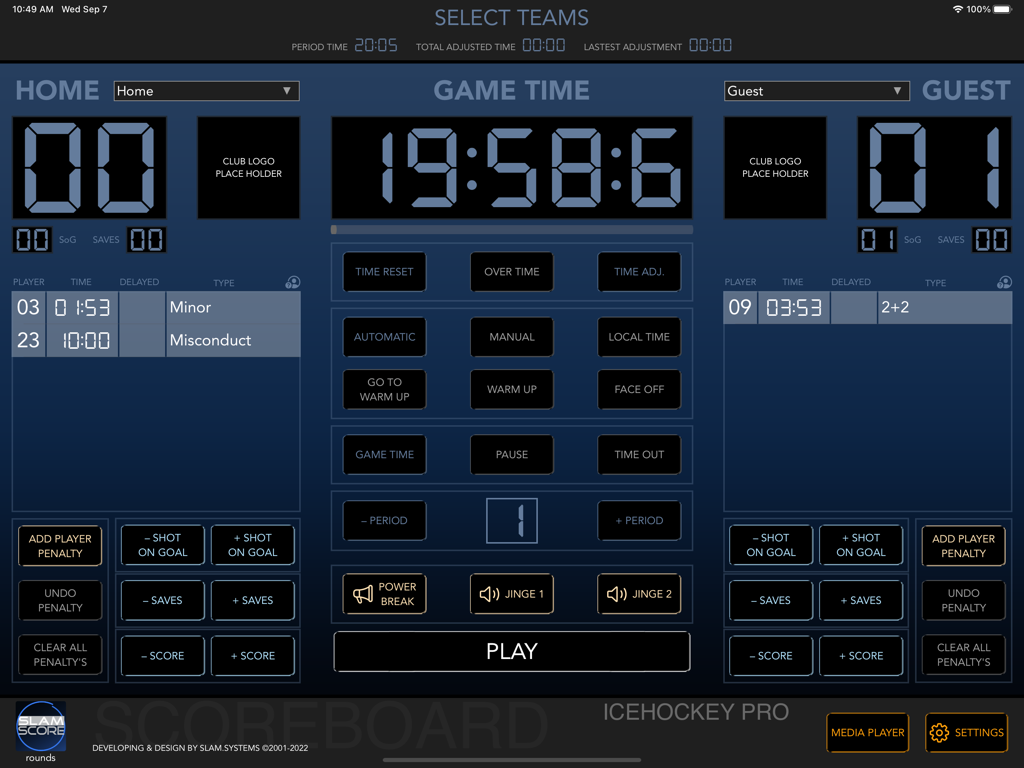Select player 03's Minor penalty row

pyautogui.click(x=155, y=307)
